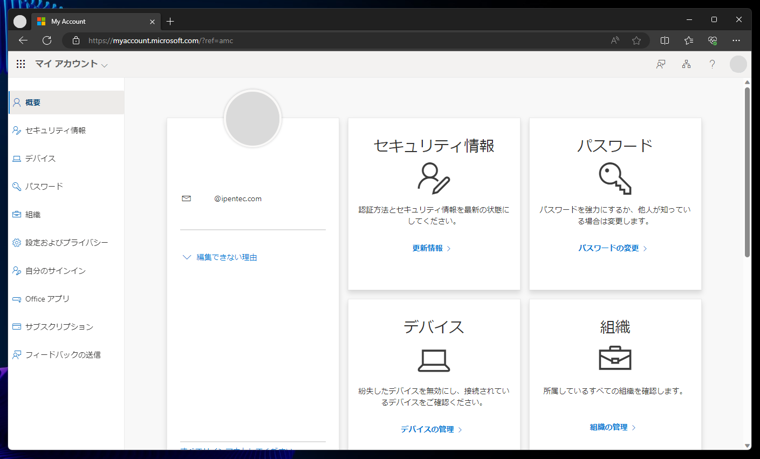Click the 更新情報 link

tap(431, 248)
